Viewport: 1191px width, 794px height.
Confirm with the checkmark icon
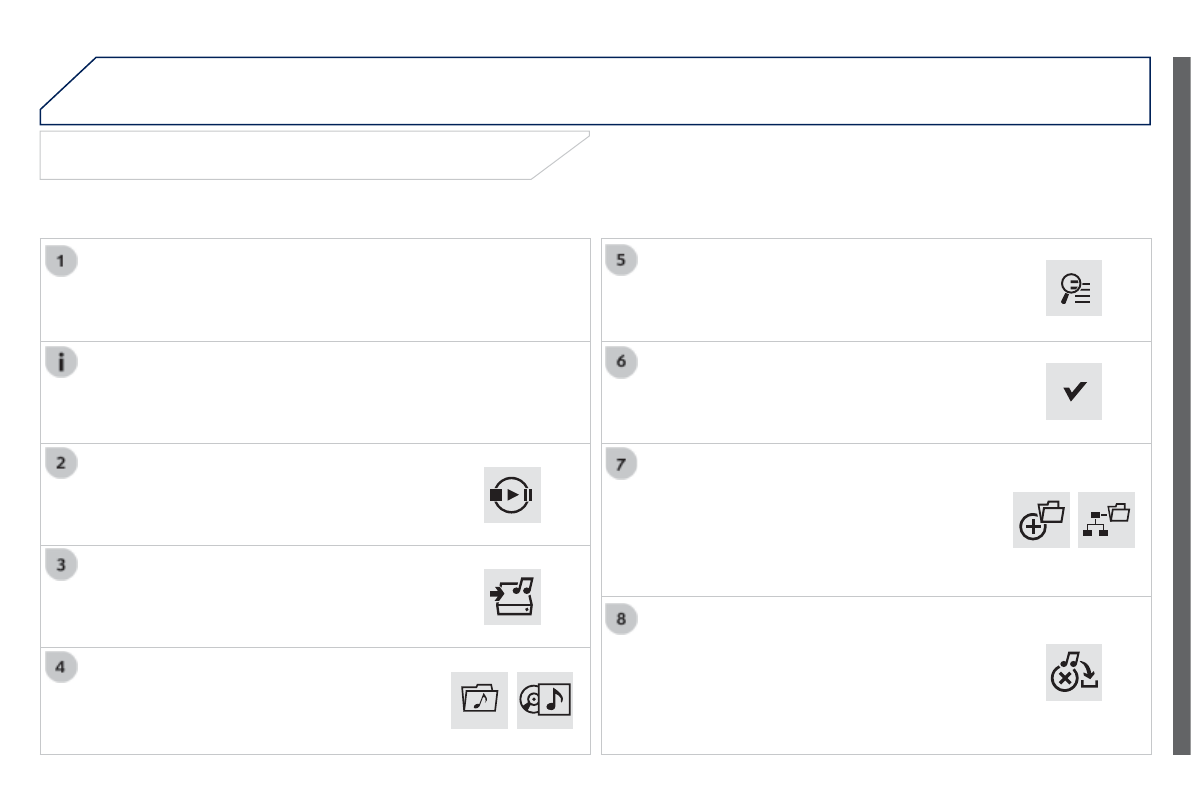point(1074,391)
